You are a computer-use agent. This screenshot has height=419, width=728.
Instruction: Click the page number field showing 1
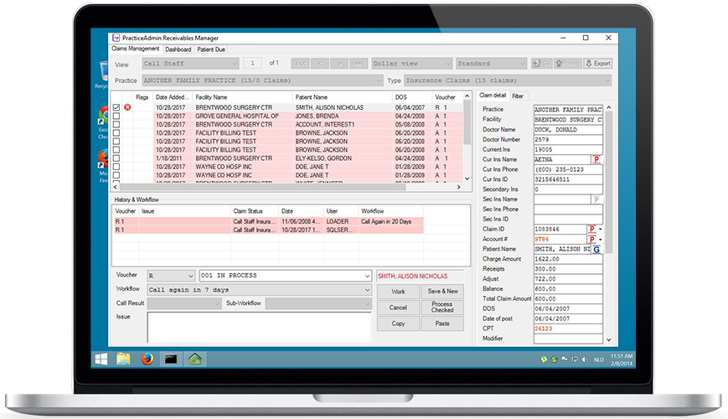pos(252,63)
